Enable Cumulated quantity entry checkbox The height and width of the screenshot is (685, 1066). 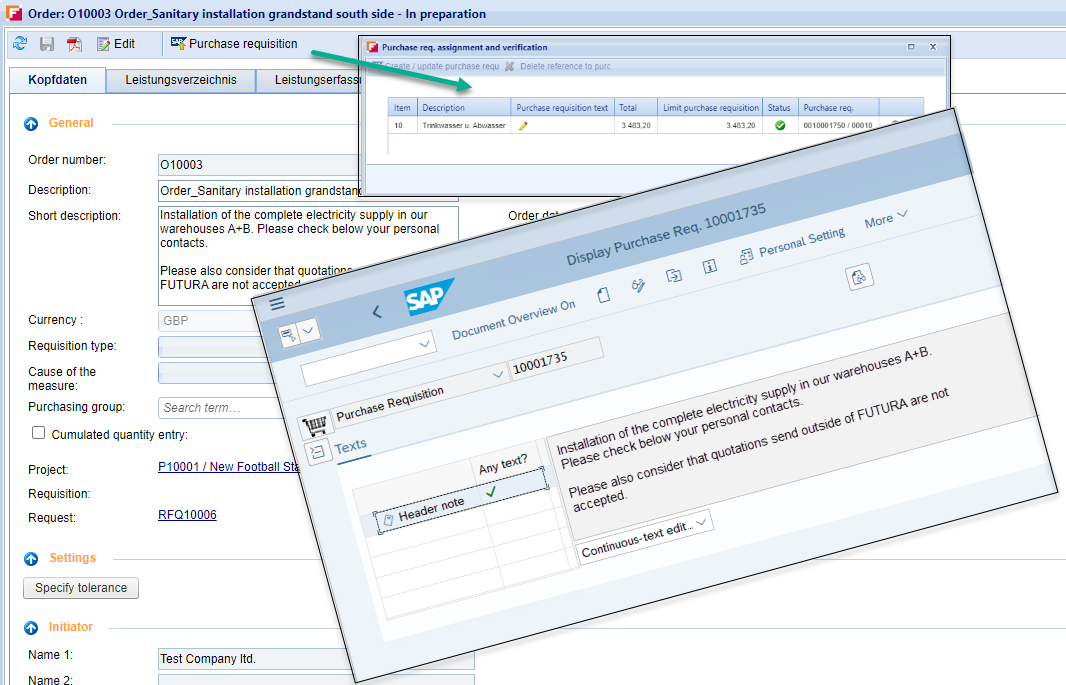pyautogui.click(x=39, y=433)
